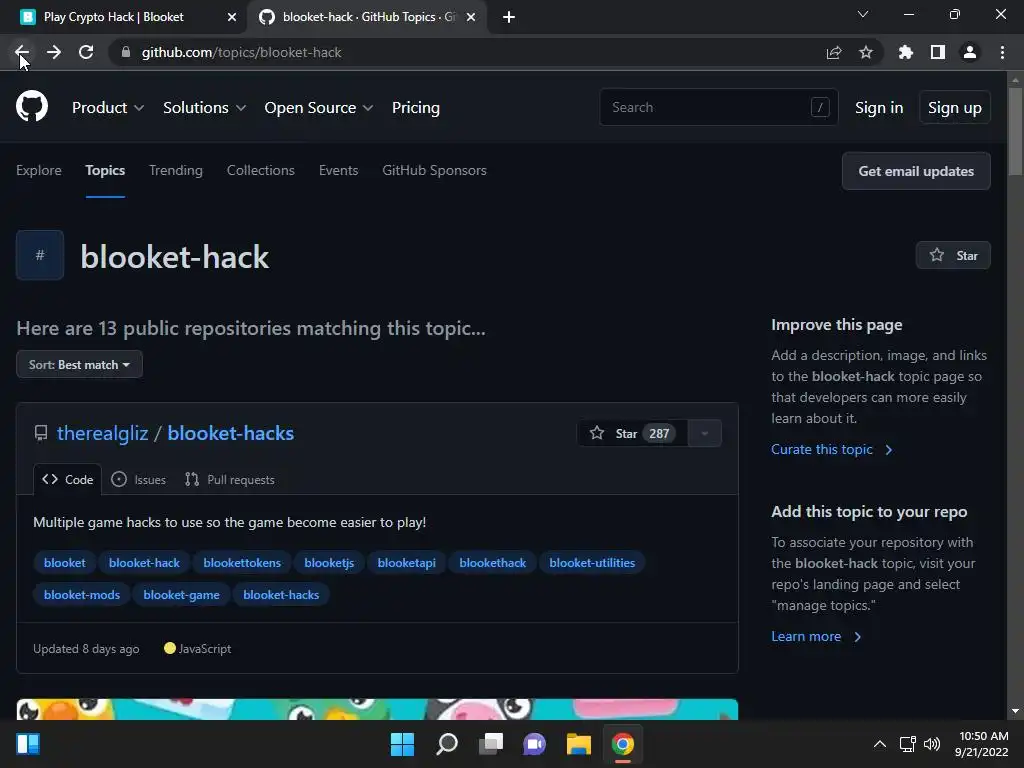Open Chrome side panel icon
The width and height of the screenshot is (1024, 768).
pyautogui.click(x=938, y=52)
